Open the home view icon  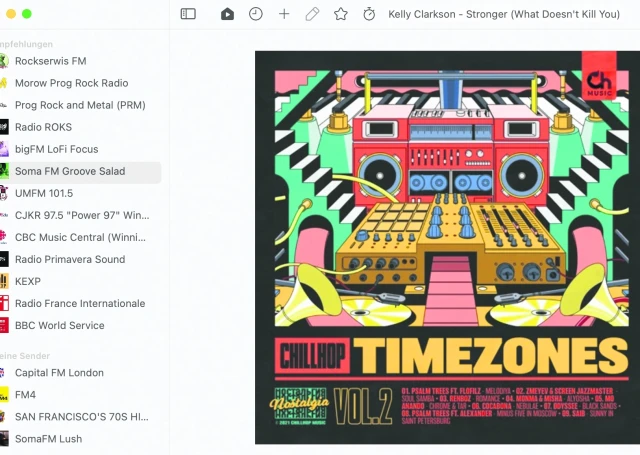[x=227, y=14]
